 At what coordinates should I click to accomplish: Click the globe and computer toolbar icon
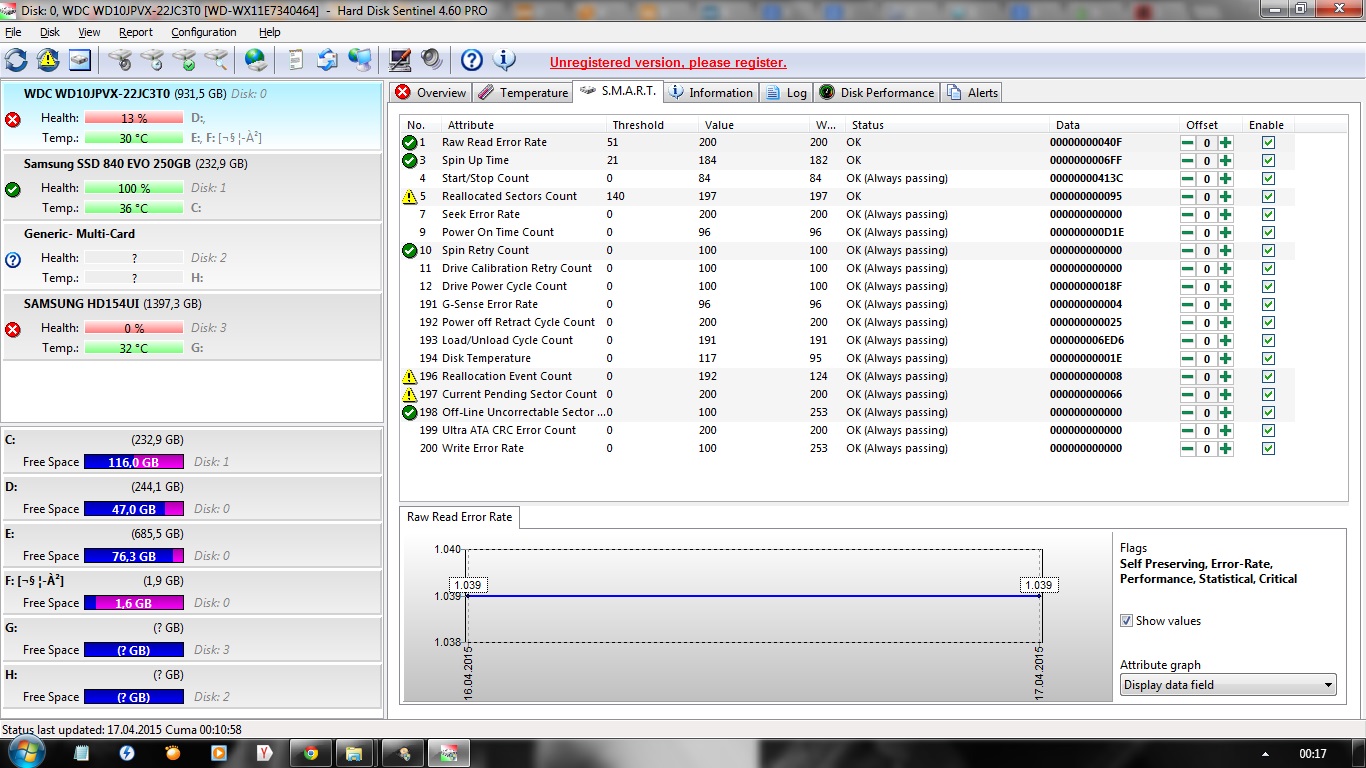pos(359,60)
